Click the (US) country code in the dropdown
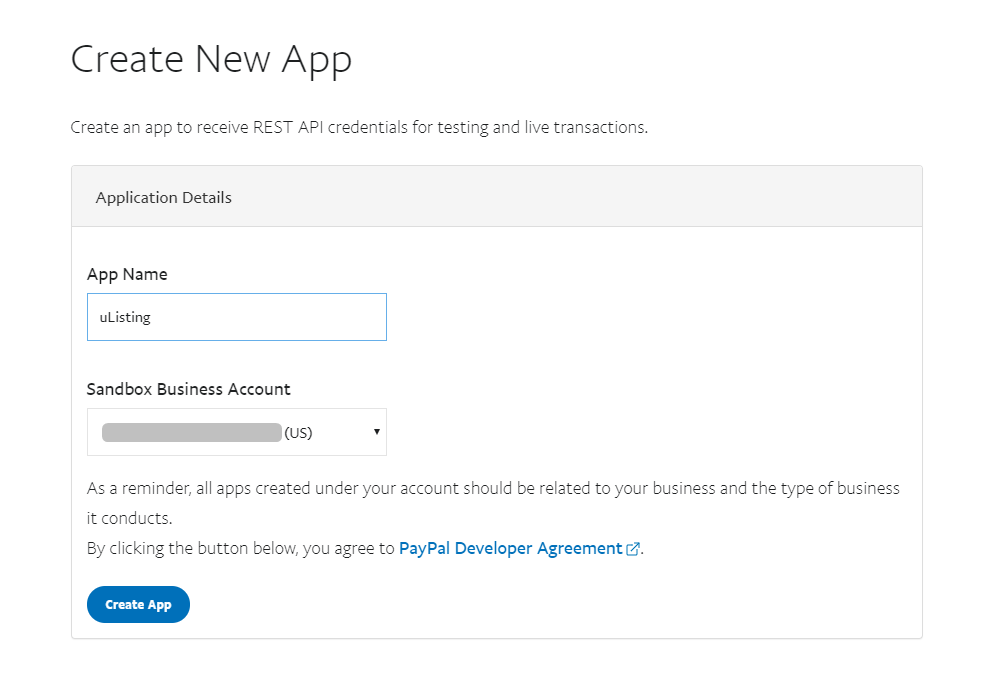 298,433
